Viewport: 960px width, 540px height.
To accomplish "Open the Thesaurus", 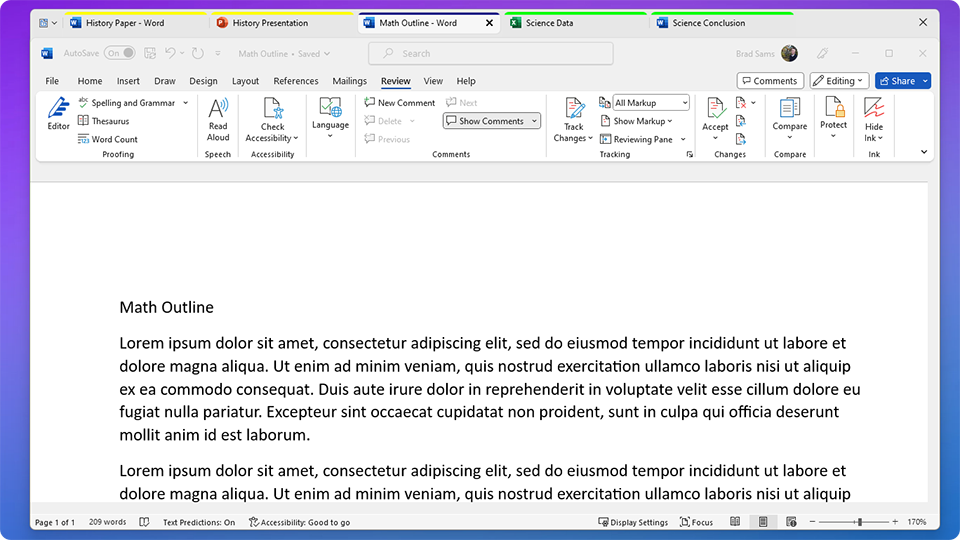I will tap(103, 121).
